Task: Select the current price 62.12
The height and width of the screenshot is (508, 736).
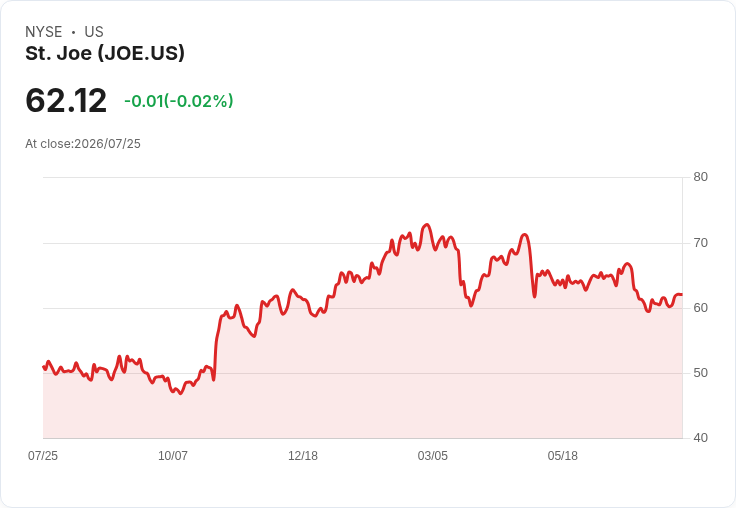Action: (66, 100)
